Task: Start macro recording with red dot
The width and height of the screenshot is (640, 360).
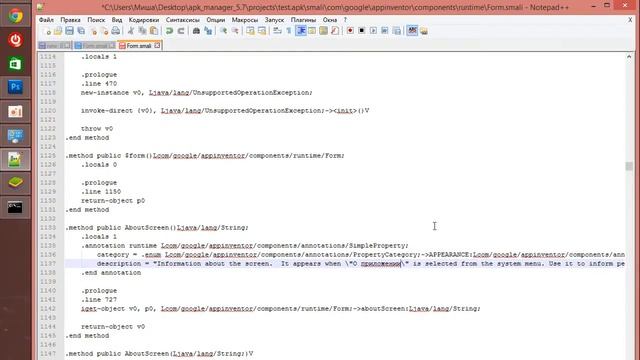Action: (x=350, y=31)
